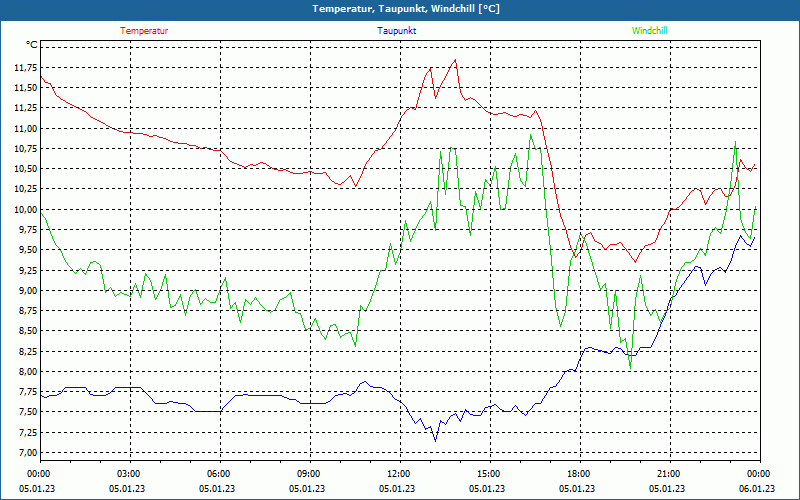
Task: Select the 00:00 05.01.23 time axis label
Action: point(37,481)
